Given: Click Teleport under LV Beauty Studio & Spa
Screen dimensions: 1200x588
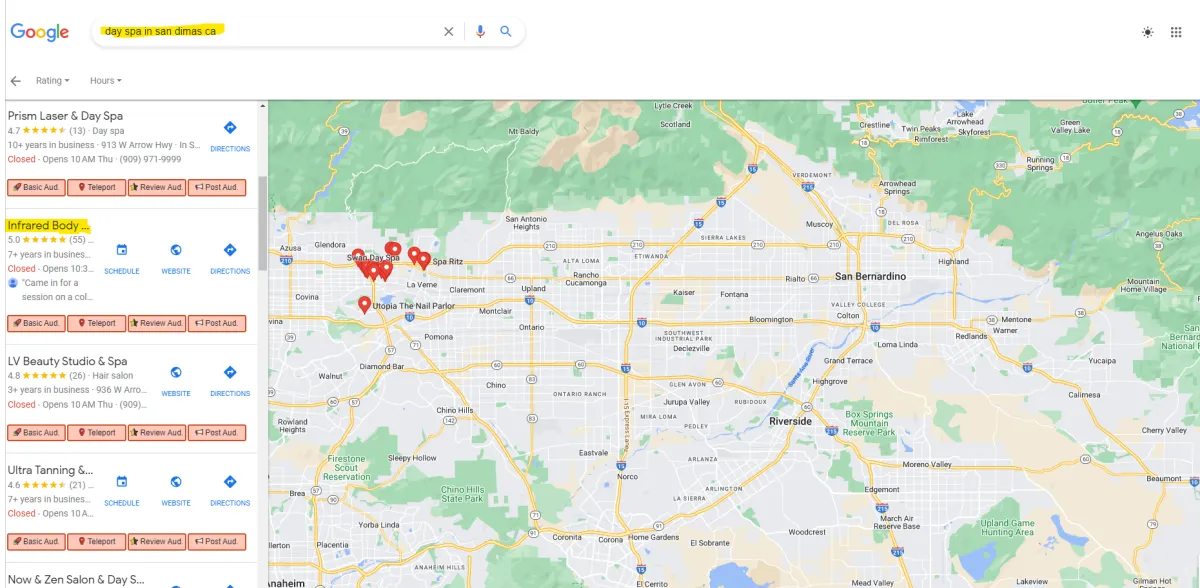Looking at the screenshot, I should coord(97,432).
